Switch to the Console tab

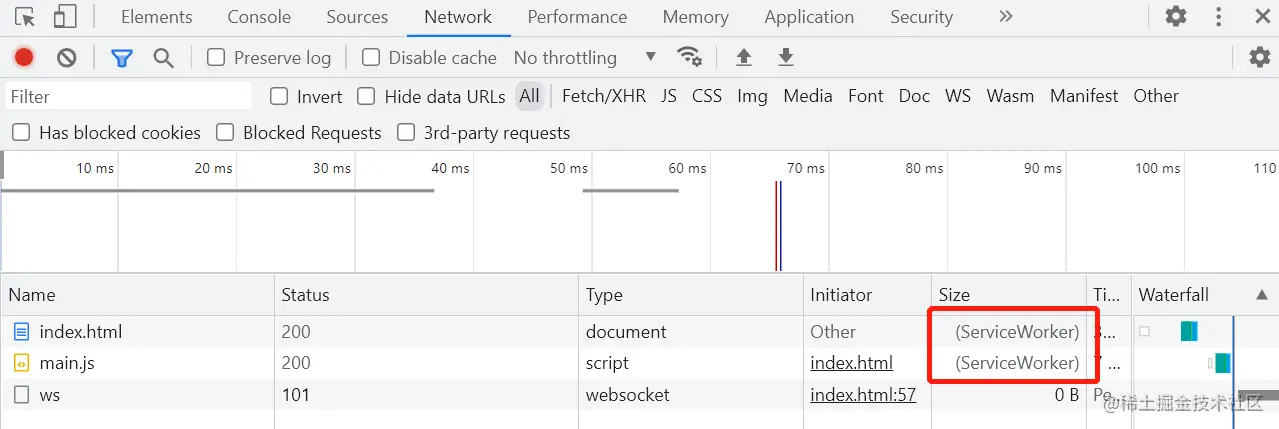coord(259,17)
